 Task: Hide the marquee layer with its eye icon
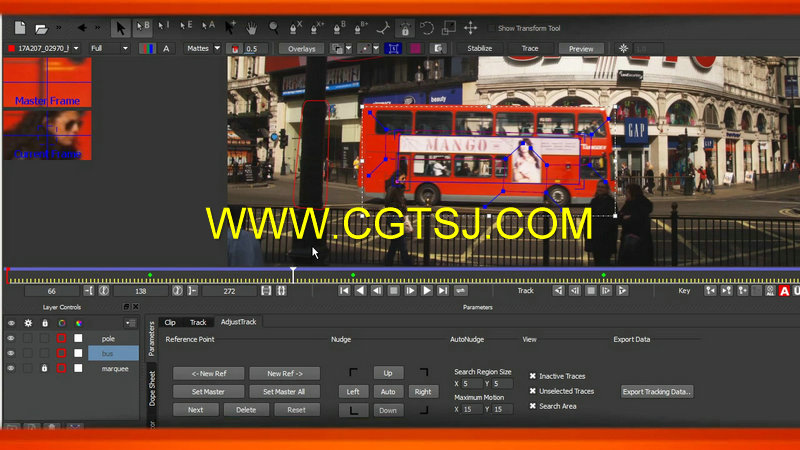pos(11,368)
